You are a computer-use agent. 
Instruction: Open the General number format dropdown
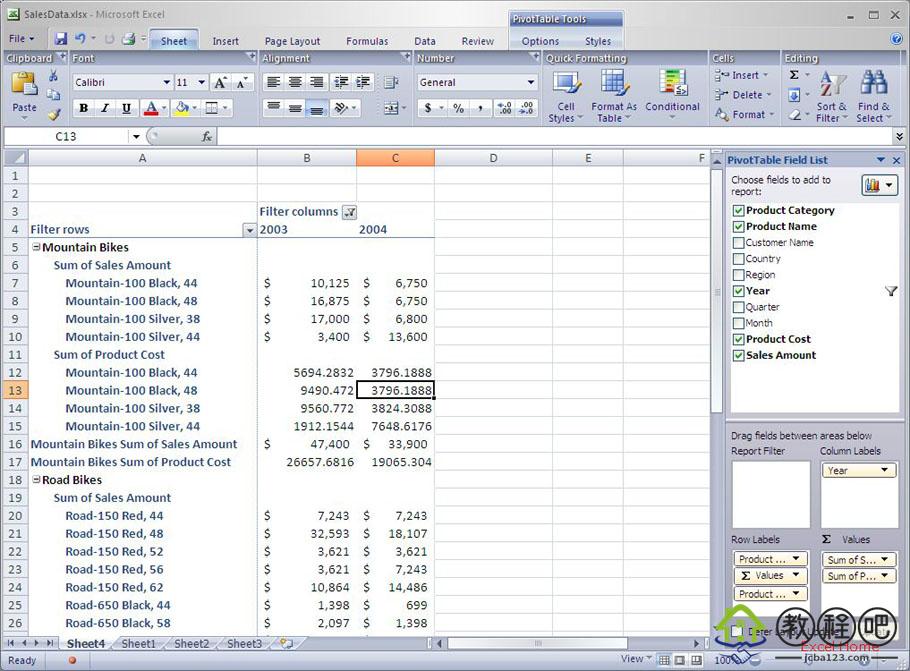tap(530, 82)
